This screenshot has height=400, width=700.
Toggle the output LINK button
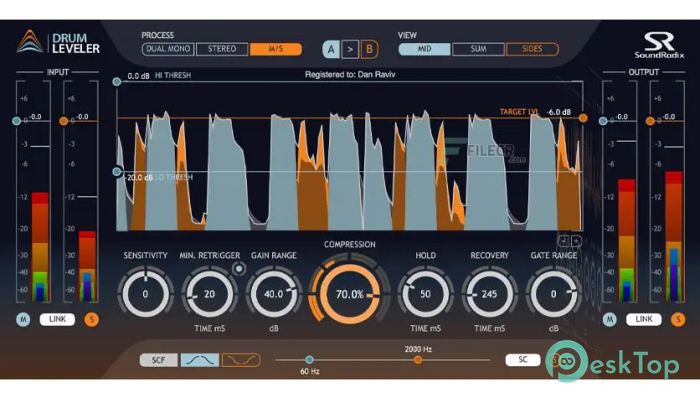(x=643, y=319)
